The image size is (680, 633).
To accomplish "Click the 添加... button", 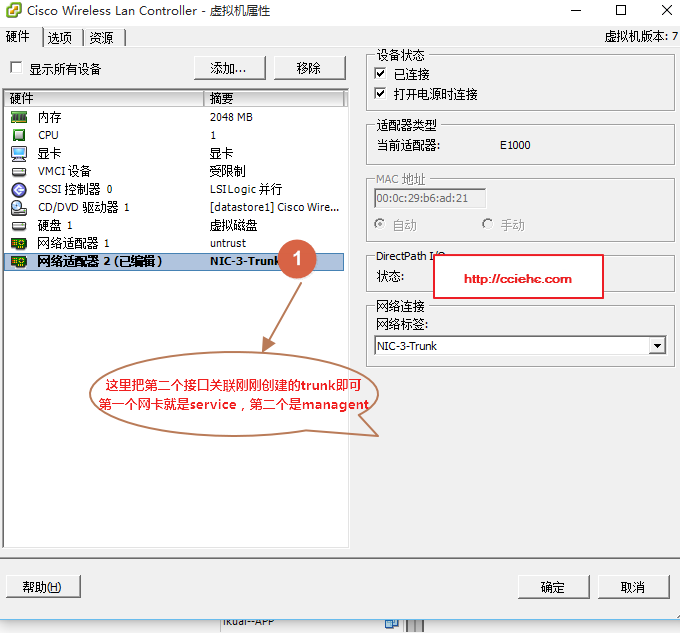I will (229, 68).
